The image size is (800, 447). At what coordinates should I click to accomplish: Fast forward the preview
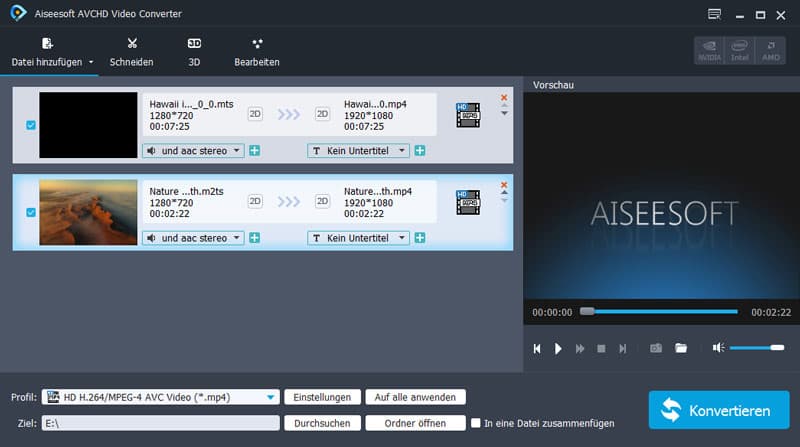[x=580, y=349]
